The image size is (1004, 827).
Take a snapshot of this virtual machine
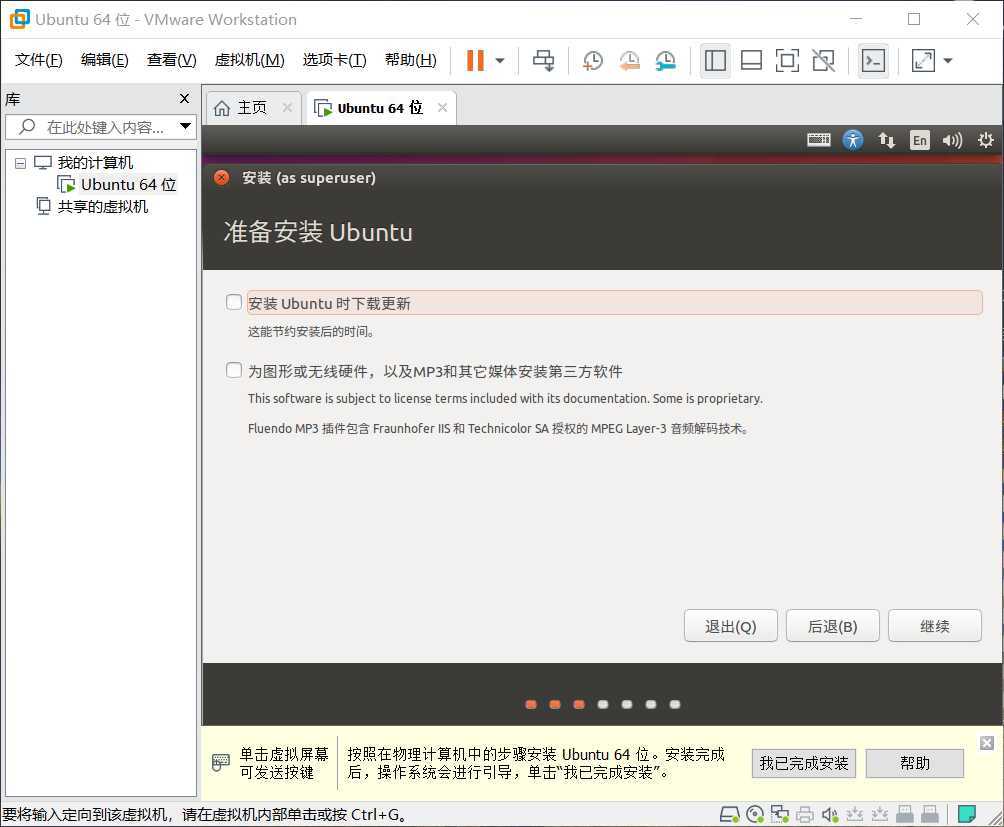pos(593,61)
